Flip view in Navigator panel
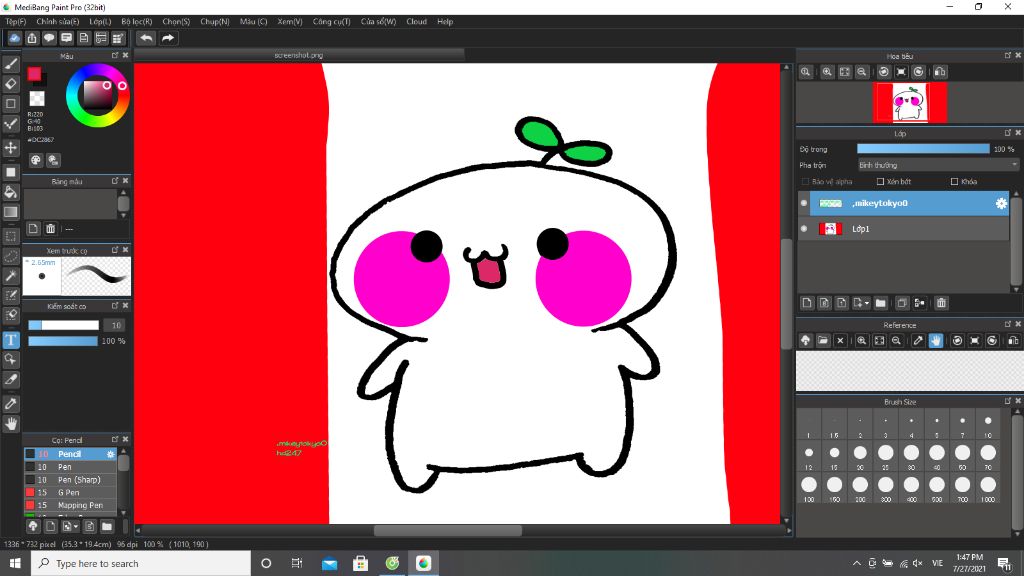The width and height of the screenshot is (1024, 576). pyautogui.click(x=940, y=72)
